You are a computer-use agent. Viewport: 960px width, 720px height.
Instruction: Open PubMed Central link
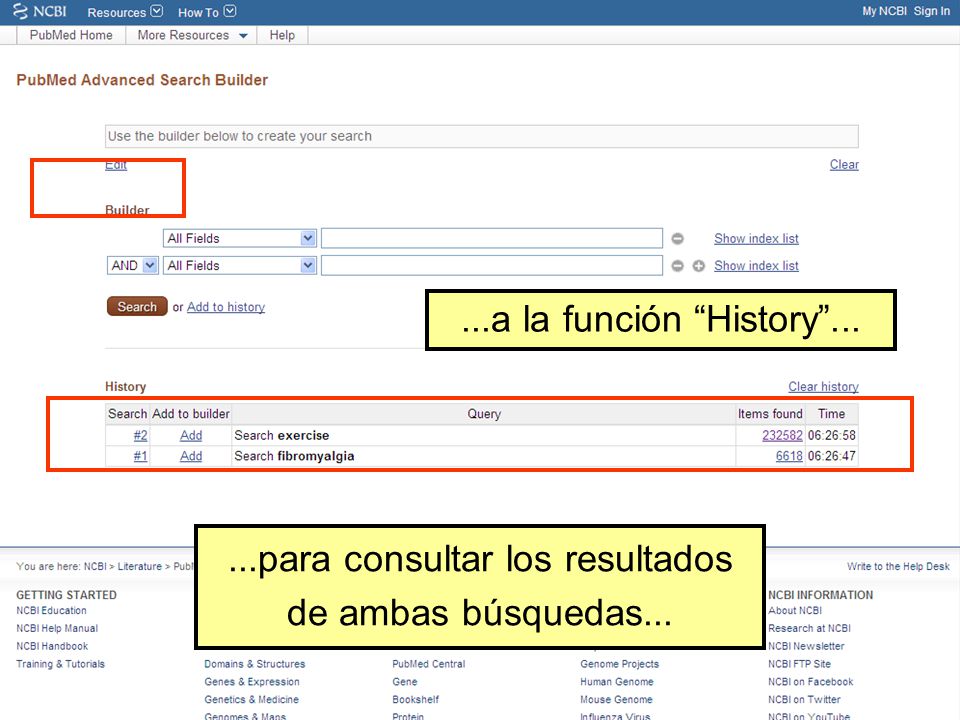[x=429, y=664]
